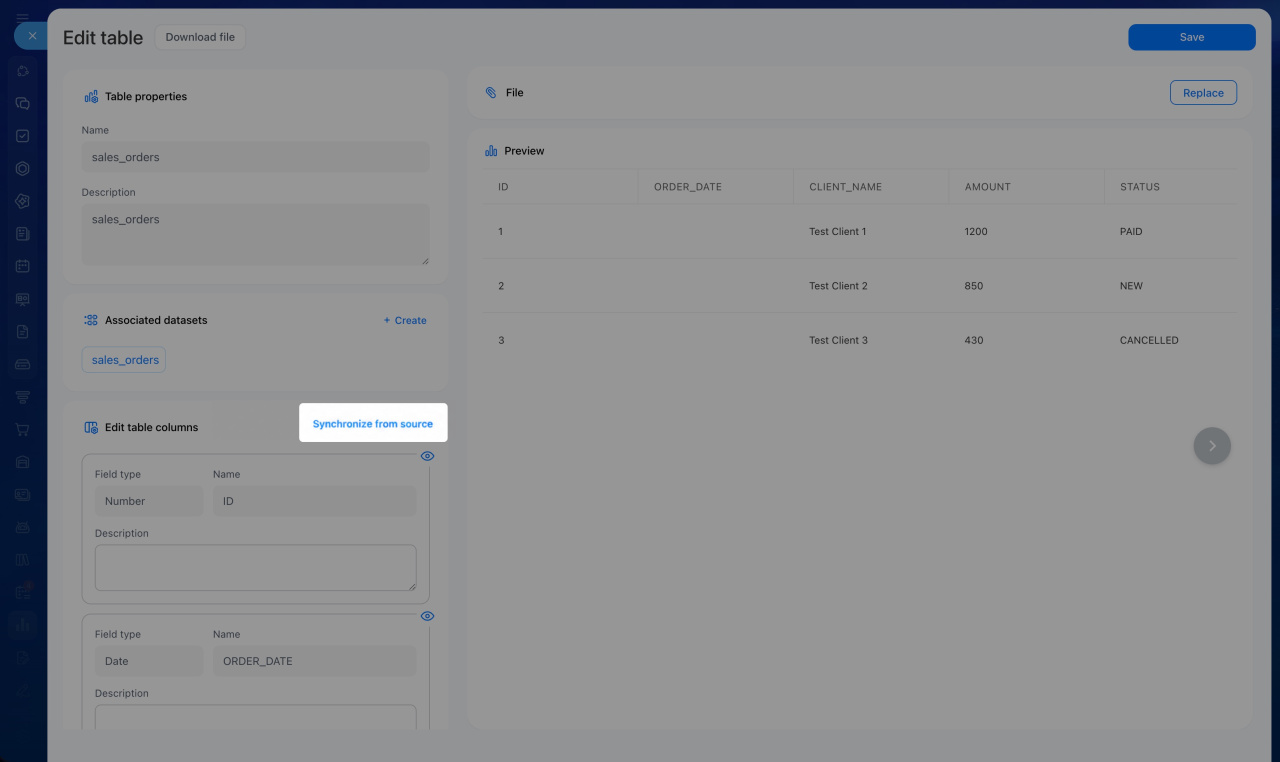The image size is (1280, 762).
Task: Select the Test Client 1 cell
Action: 838,232
